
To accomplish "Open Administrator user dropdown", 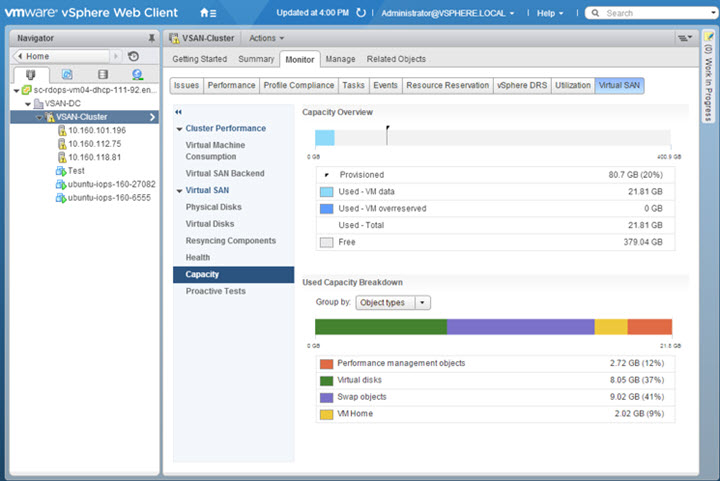I will pyautogui.click(x=447, y=13).
